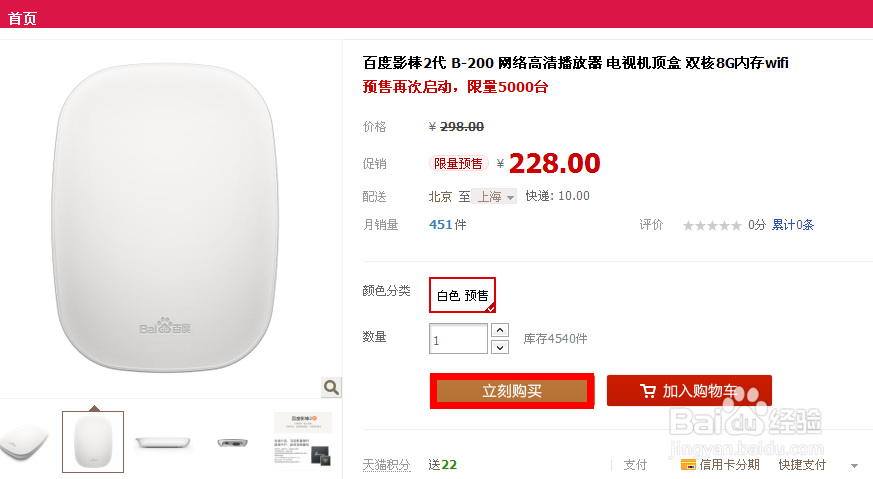Click the credit card installment icon

click(688, 464)
